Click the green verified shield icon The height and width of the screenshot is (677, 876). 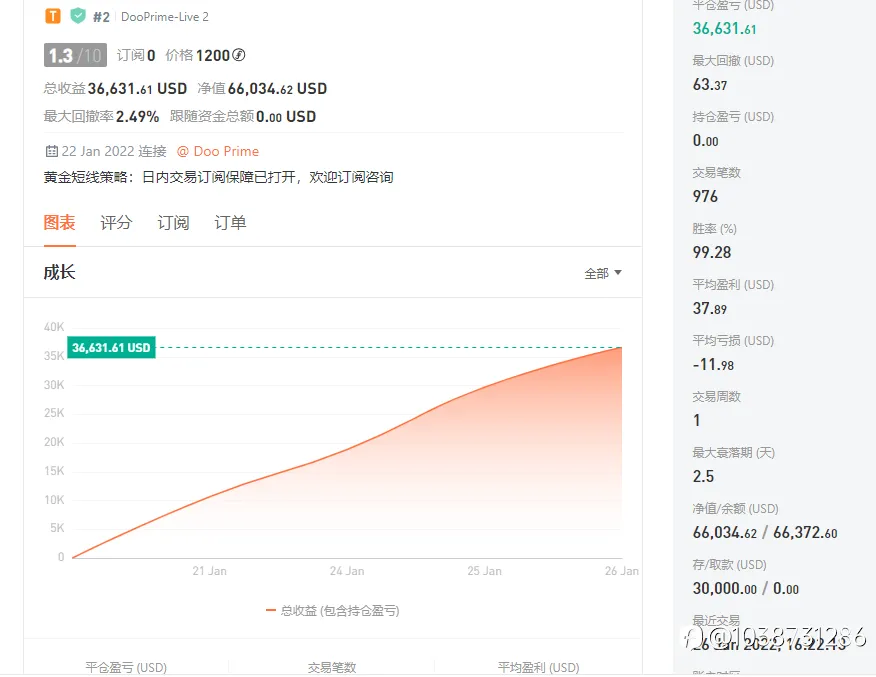tap(78, 16)
